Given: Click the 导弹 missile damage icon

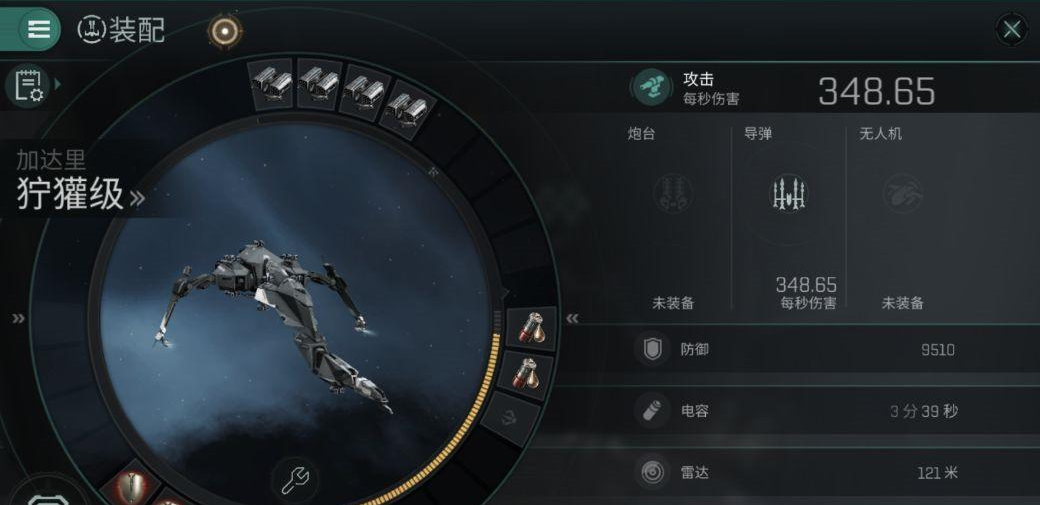Looking at the screenshot, I should 789,194.
